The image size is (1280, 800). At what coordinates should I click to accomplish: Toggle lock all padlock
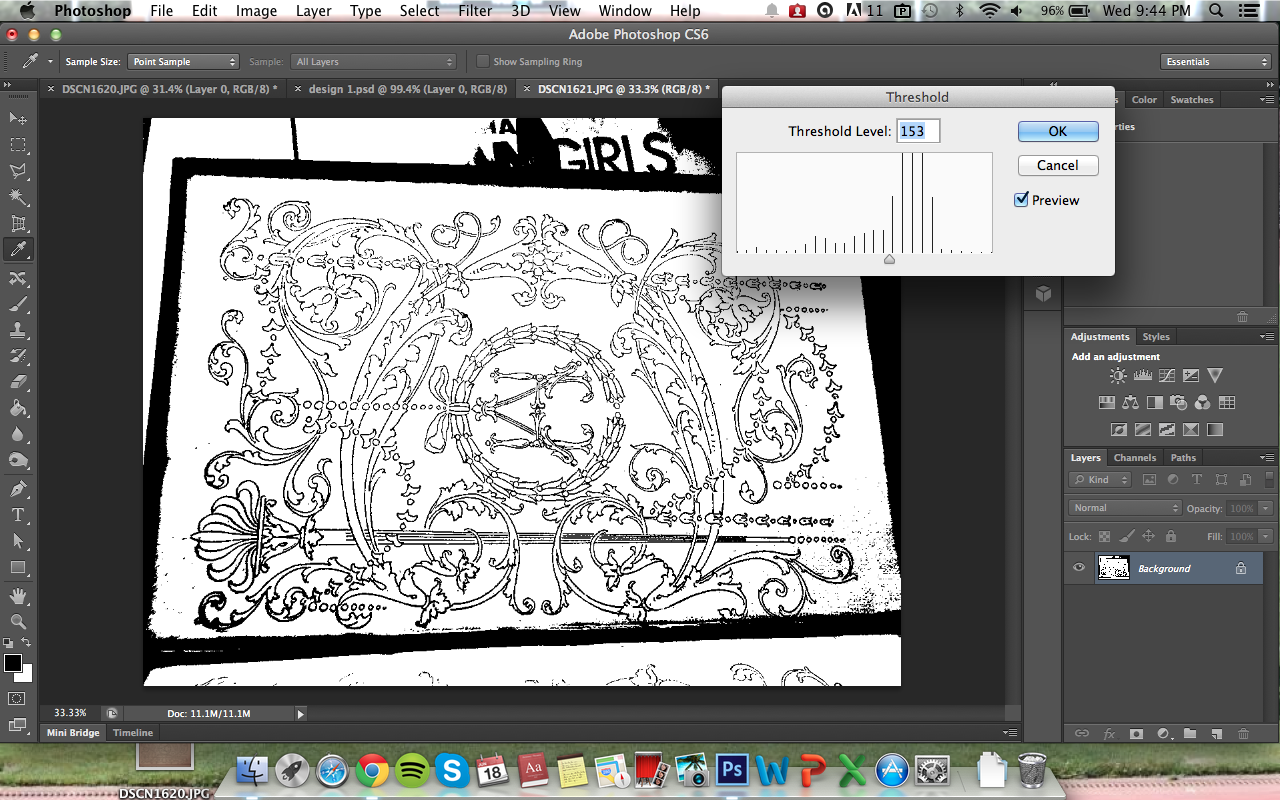[x=1170, y=536]
